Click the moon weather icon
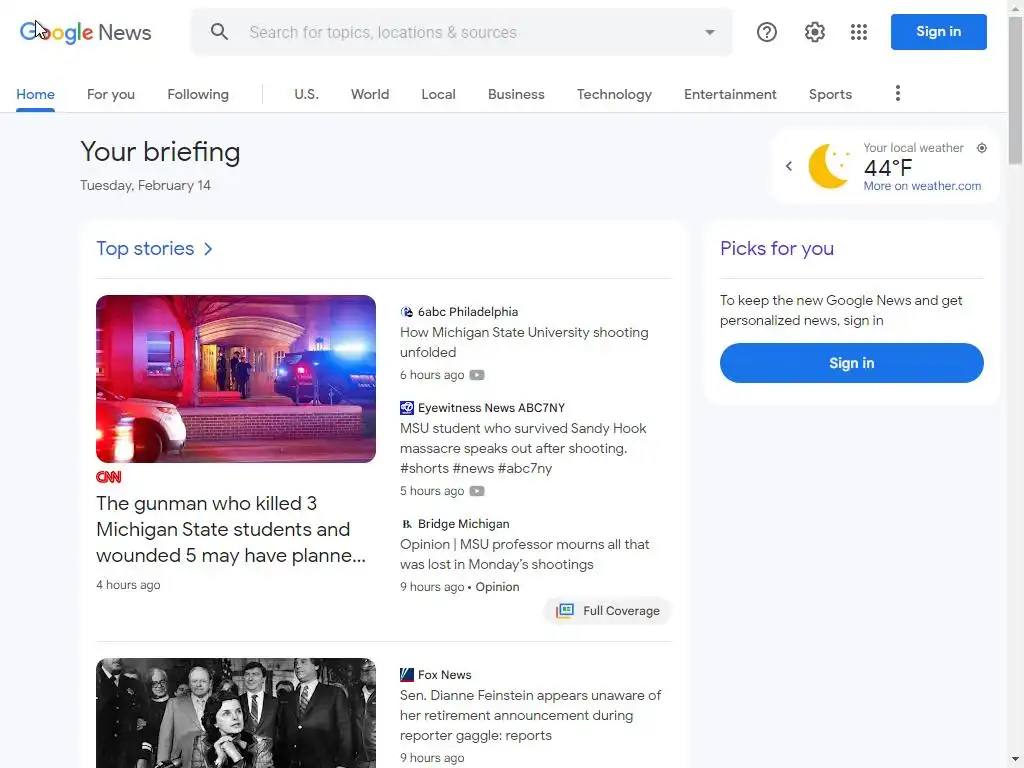Screen dimensions: 1024x768 (x=829, y=166)
